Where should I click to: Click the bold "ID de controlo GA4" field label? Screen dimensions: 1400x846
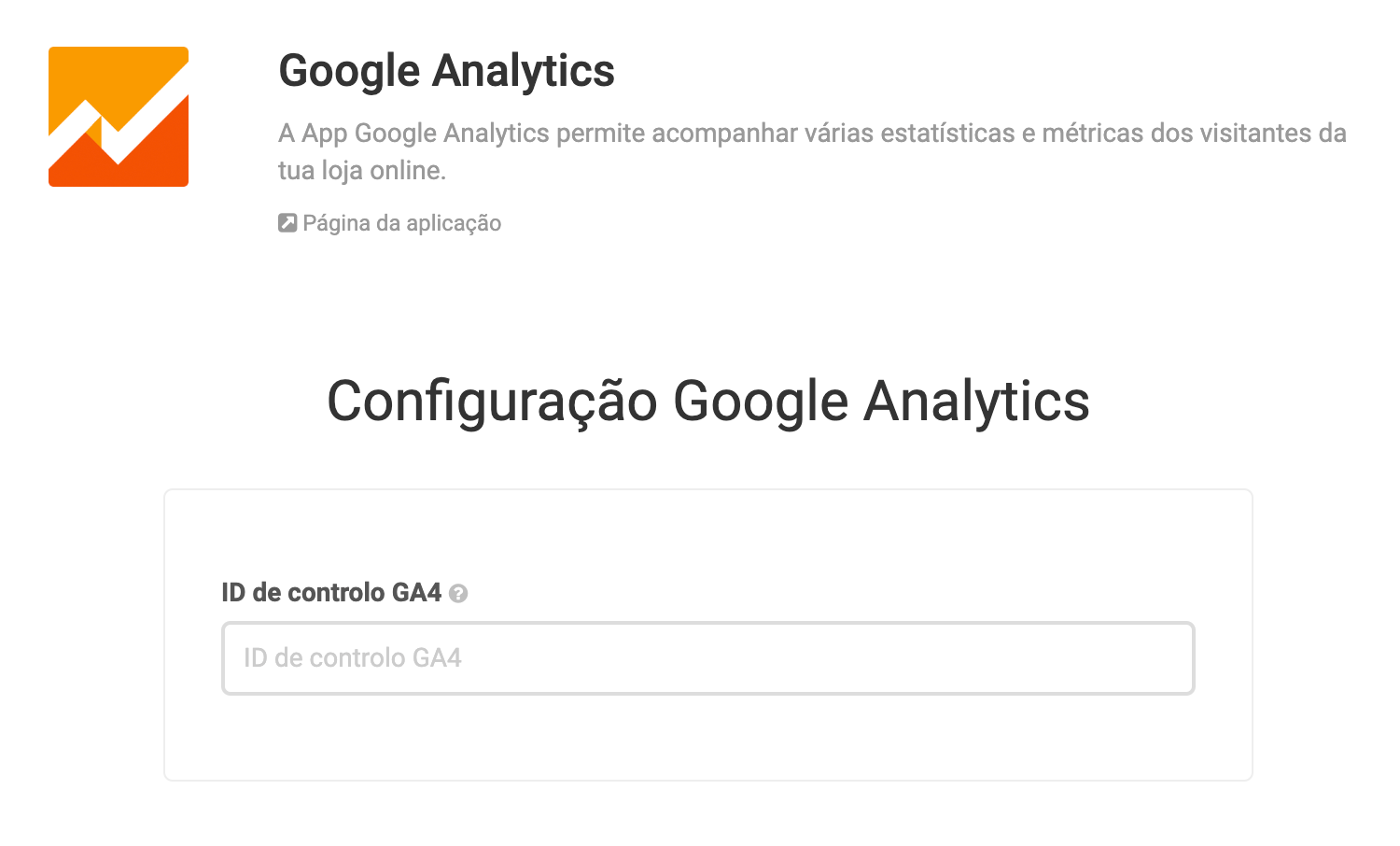pyautogui.click(x=330, y=593)
